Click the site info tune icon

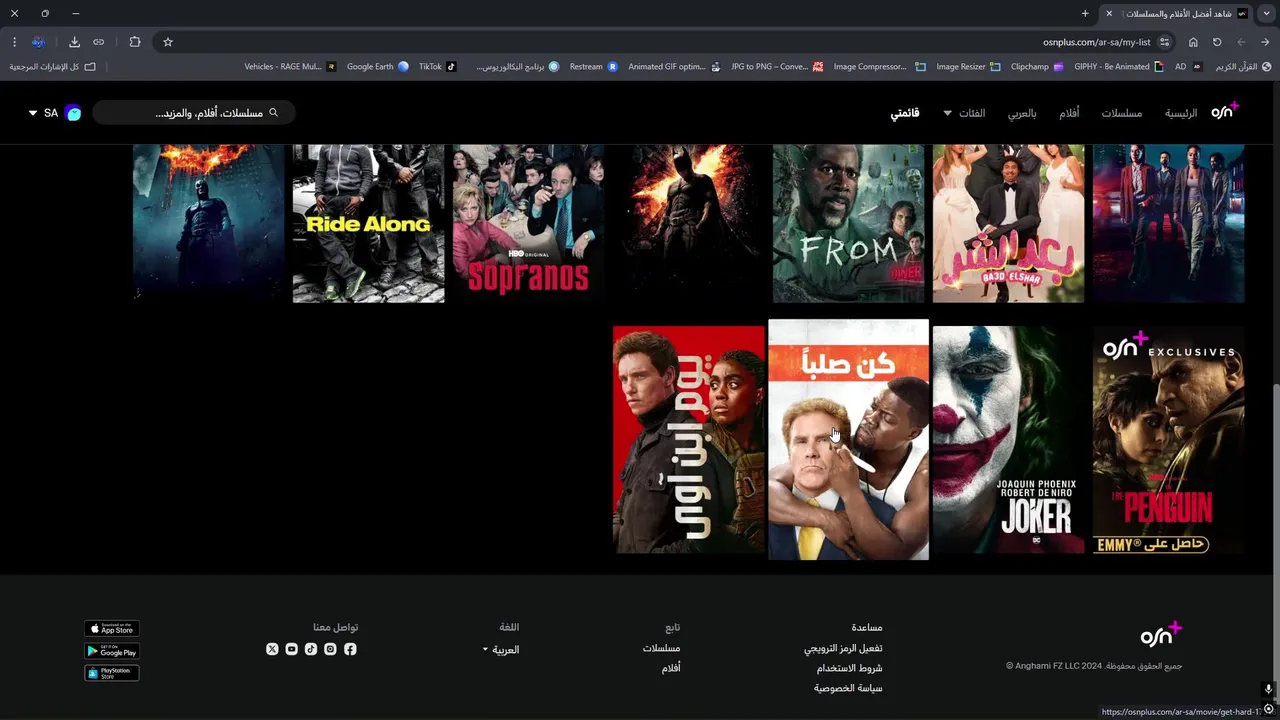[1165, 42]
